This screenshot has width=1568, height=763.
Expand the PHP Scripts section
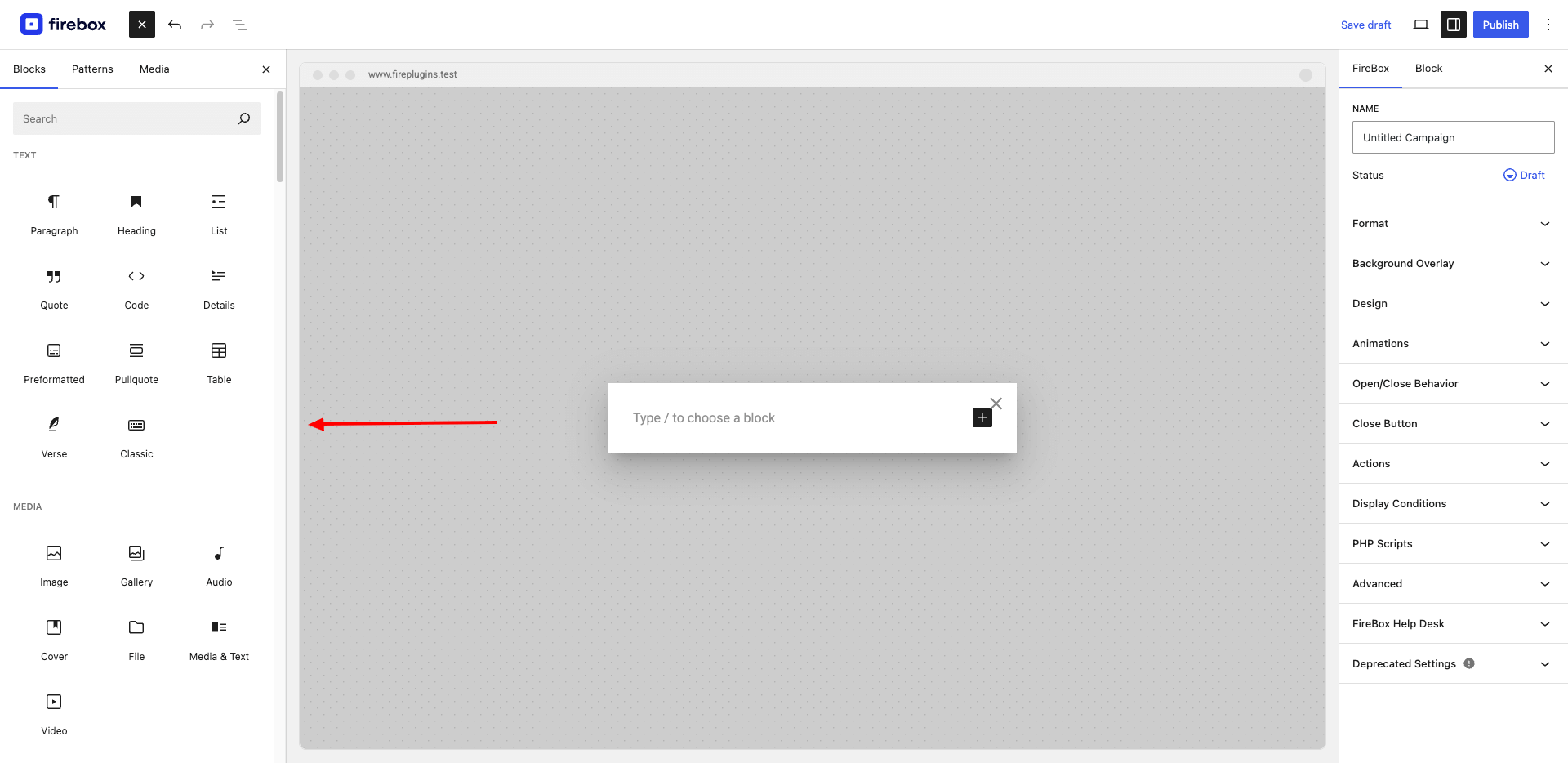(x=1453, y=544)
